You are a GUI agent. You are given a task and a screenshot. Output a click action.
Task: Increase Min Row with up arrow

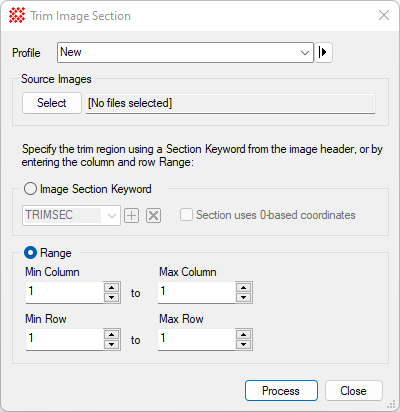click(112, 335)
